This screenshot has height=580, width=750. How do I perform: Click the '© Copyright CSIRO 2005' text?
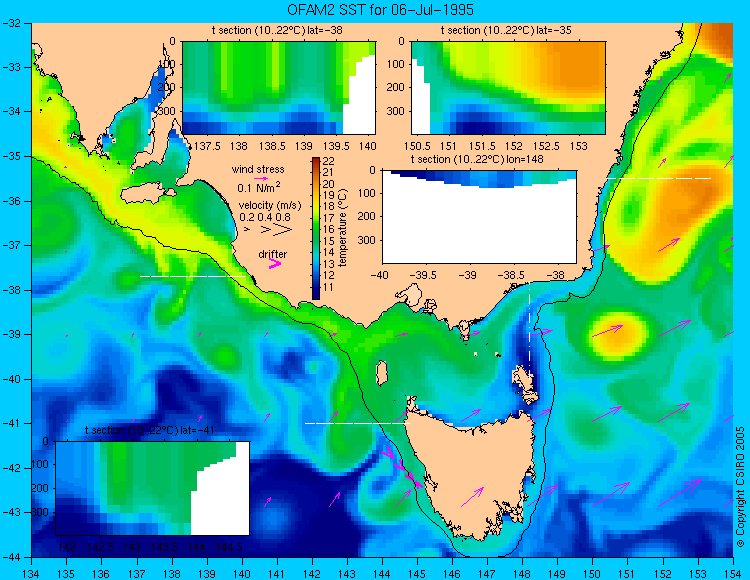(741, 487)
